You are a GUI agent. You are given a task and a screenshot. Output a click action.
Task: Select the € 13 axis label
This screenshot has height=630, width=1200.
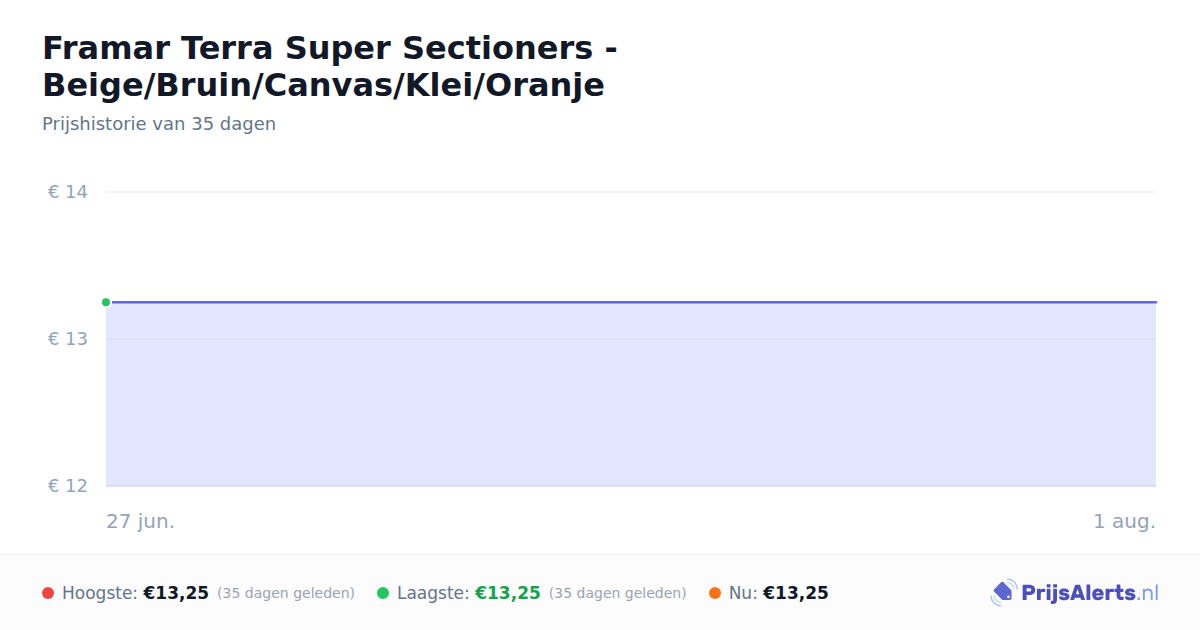68,339
